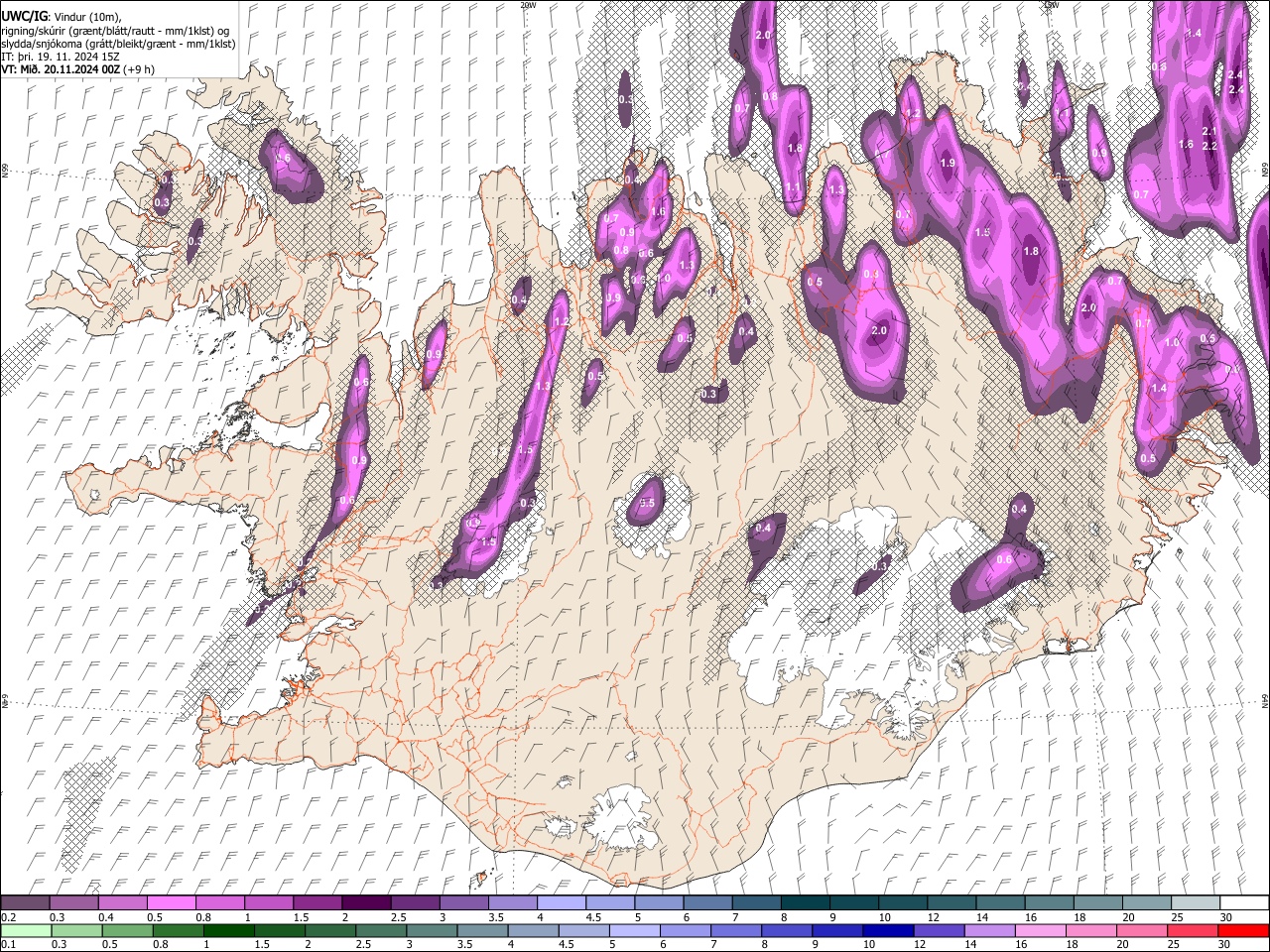The width and height of the screenshot is (1270, 952).
Task: Click upper-row swatch between 2.5 and 3
Action: (x=414, y=902)
